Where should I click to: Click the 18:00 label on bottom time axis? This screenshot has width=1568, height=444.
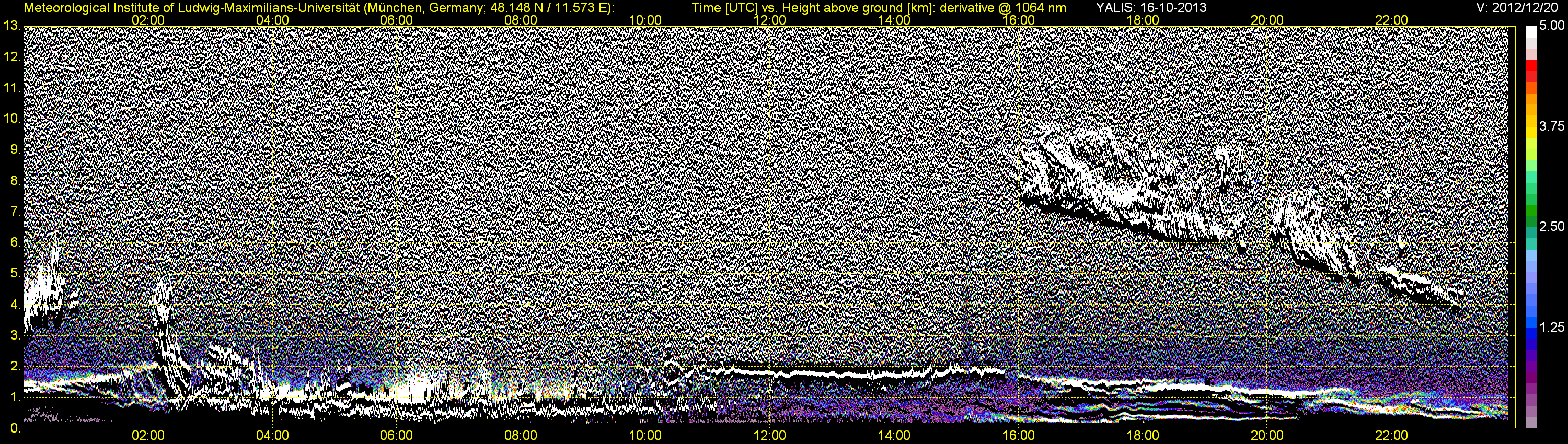click(x=1143, y=436)
